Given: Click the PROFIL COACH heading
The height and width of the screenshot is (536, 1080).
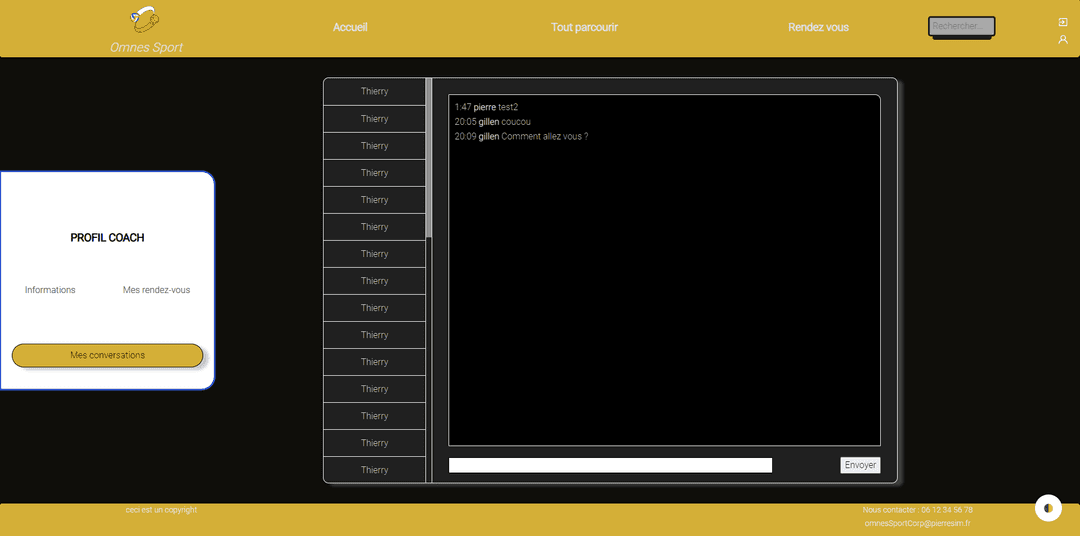Looking at the screenshot, I should pyautogui.click(x=107, y=238).
